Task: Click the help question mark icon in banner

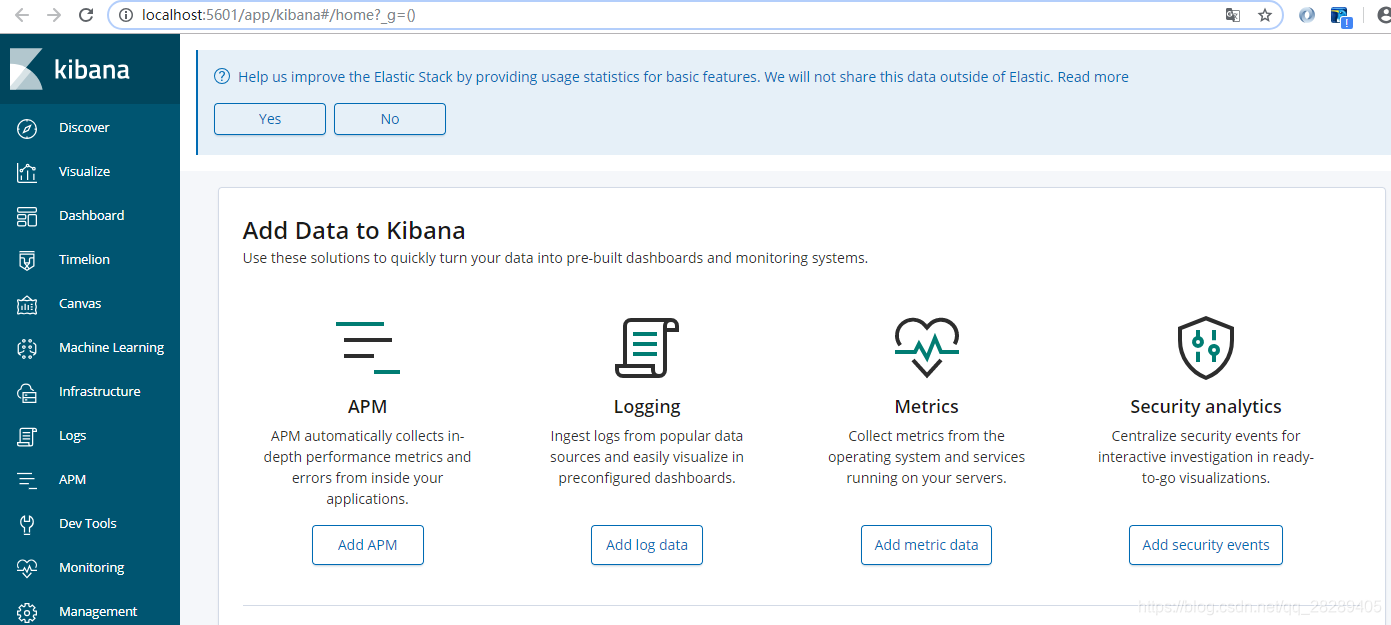Action: [x=222, y=77]
